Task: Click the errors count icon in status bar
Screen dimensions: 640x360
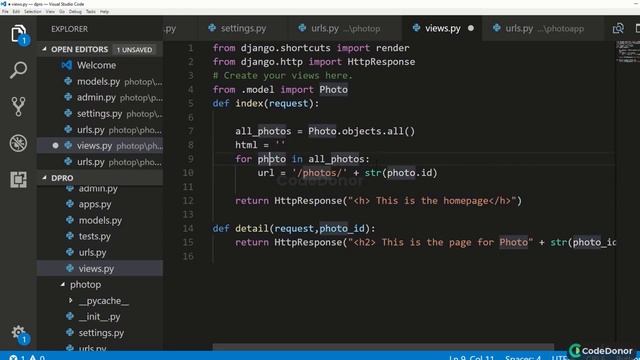Action: [x=13, y=358]
